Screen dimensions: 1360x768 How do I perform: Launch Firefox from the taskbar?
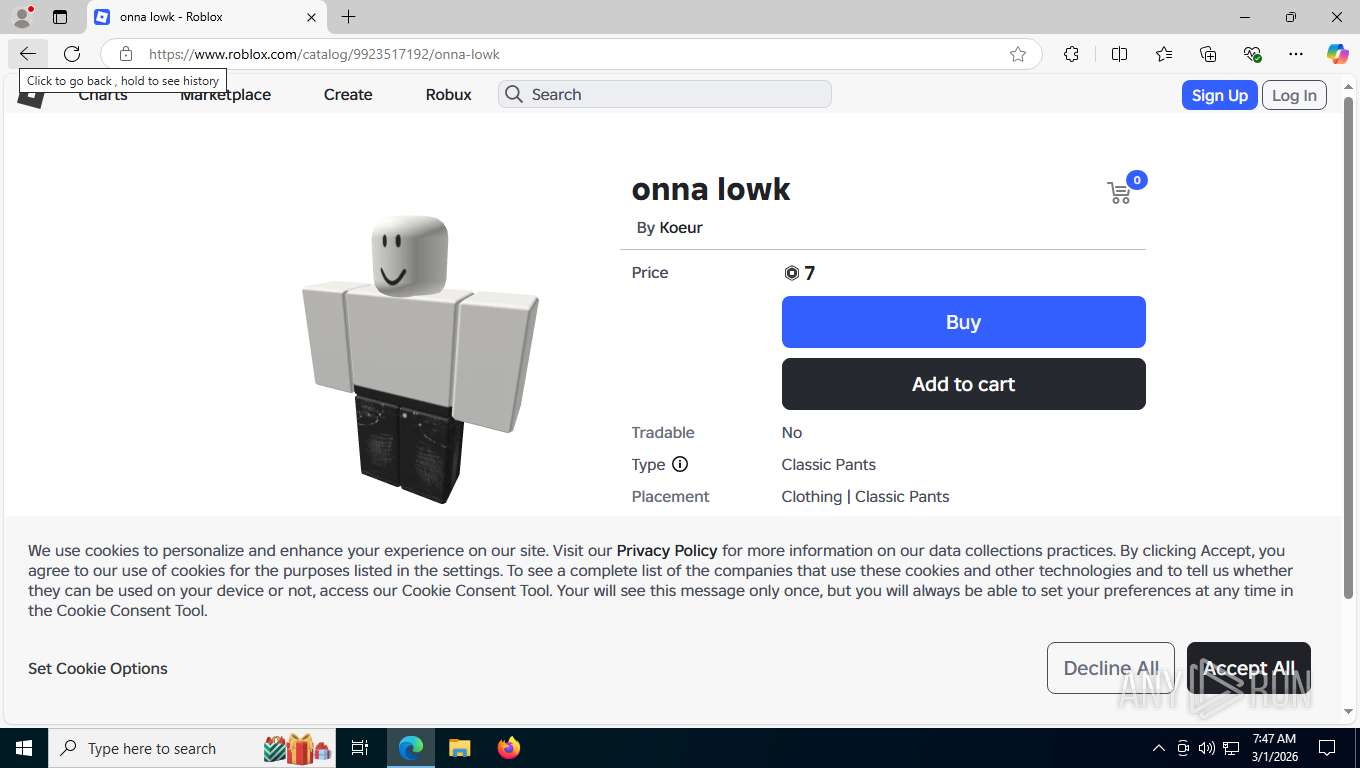pos(509,748)
